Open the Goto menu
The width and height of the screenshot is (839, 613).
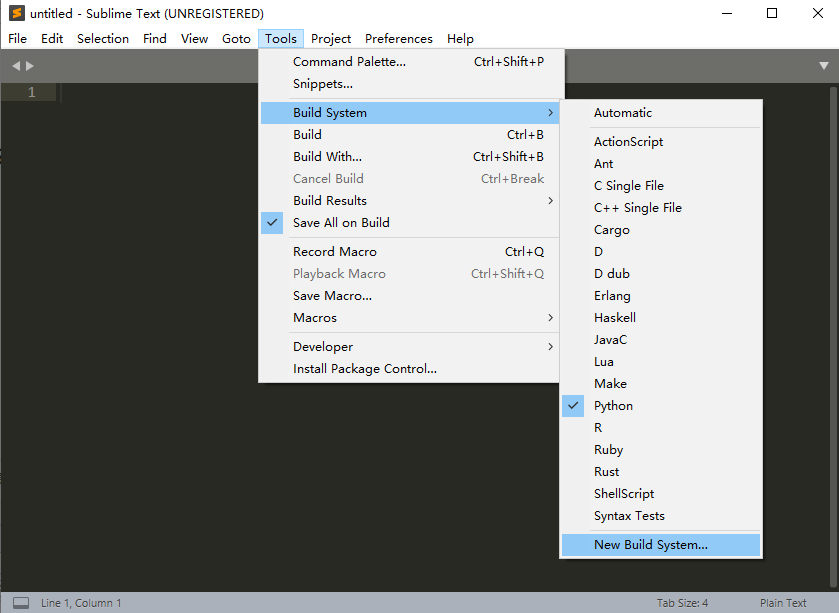(236, 39)
